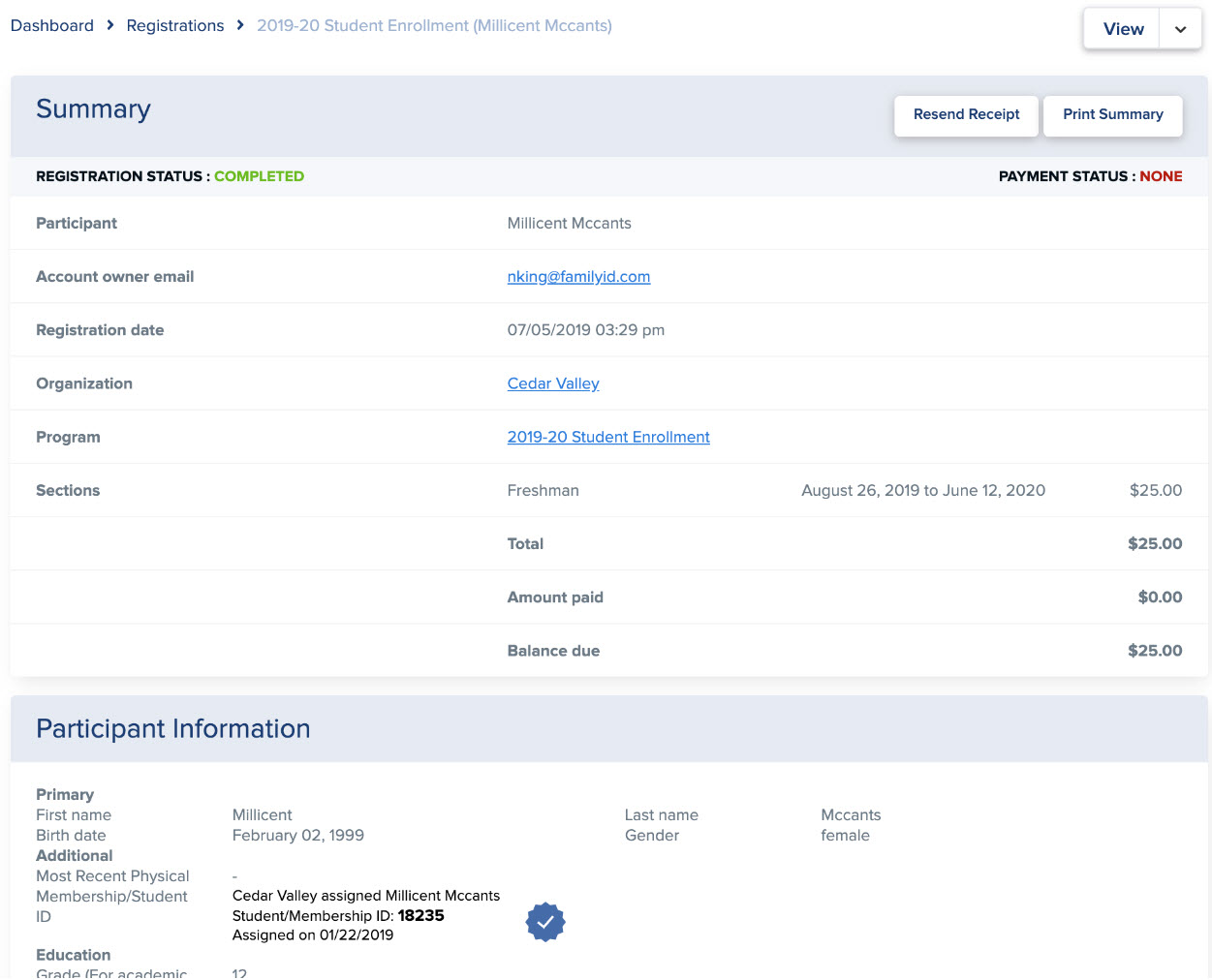This screenshot has height=980, width=1212.
Task: Click the nking@familyid.com email link
Action: click(x=578, y=277)
